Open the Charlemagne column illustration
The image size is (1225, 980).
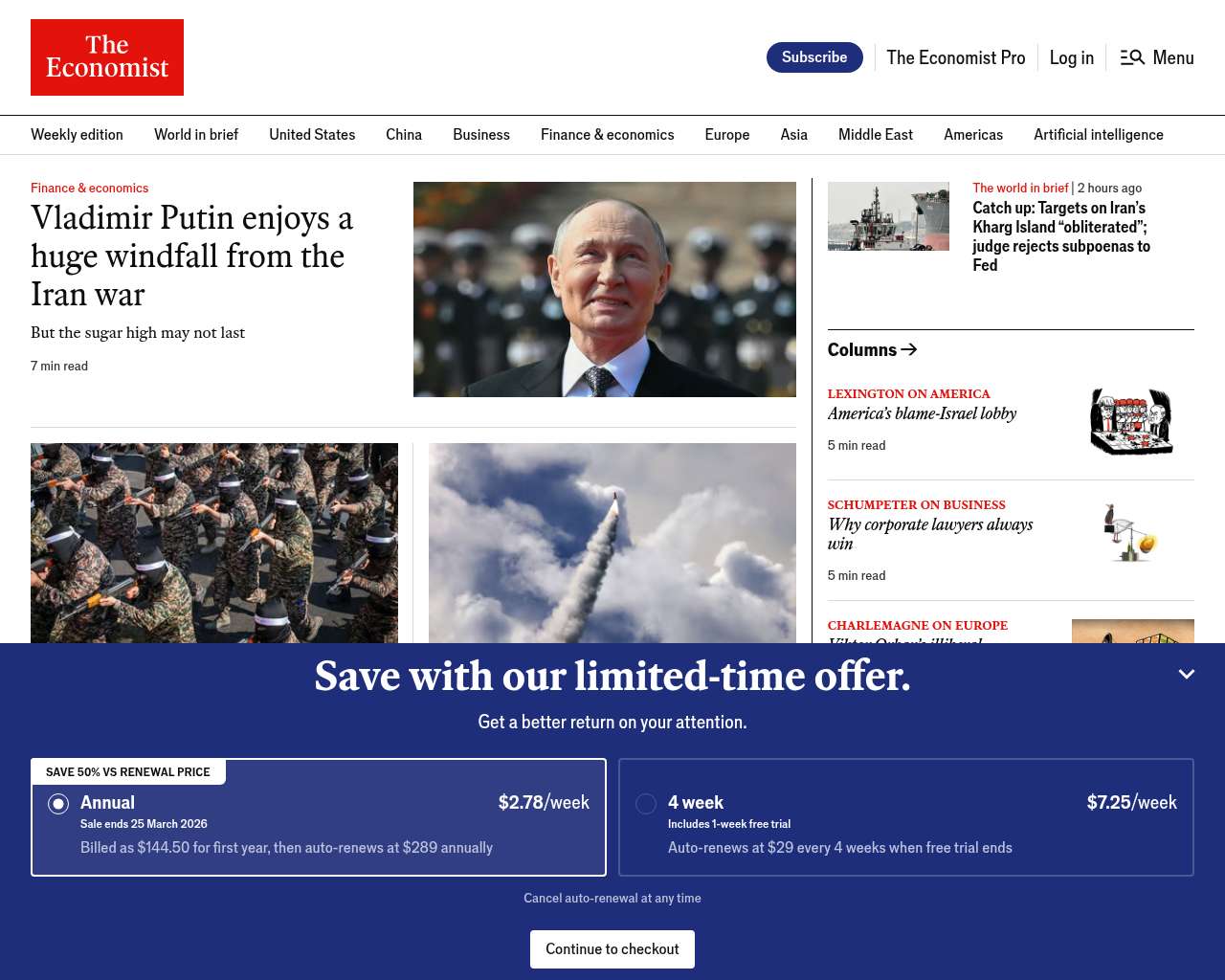[x=1132, y=632]
